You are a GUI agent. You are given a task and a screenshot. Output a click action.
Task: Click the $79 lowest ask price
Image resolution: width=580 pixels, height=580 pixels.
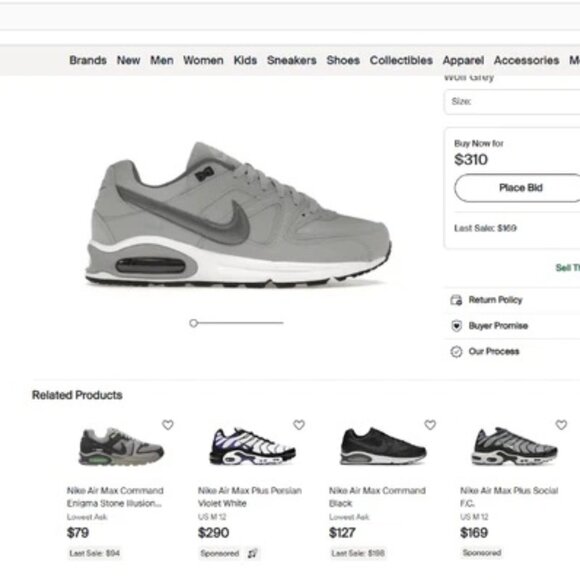click(78, 533)
